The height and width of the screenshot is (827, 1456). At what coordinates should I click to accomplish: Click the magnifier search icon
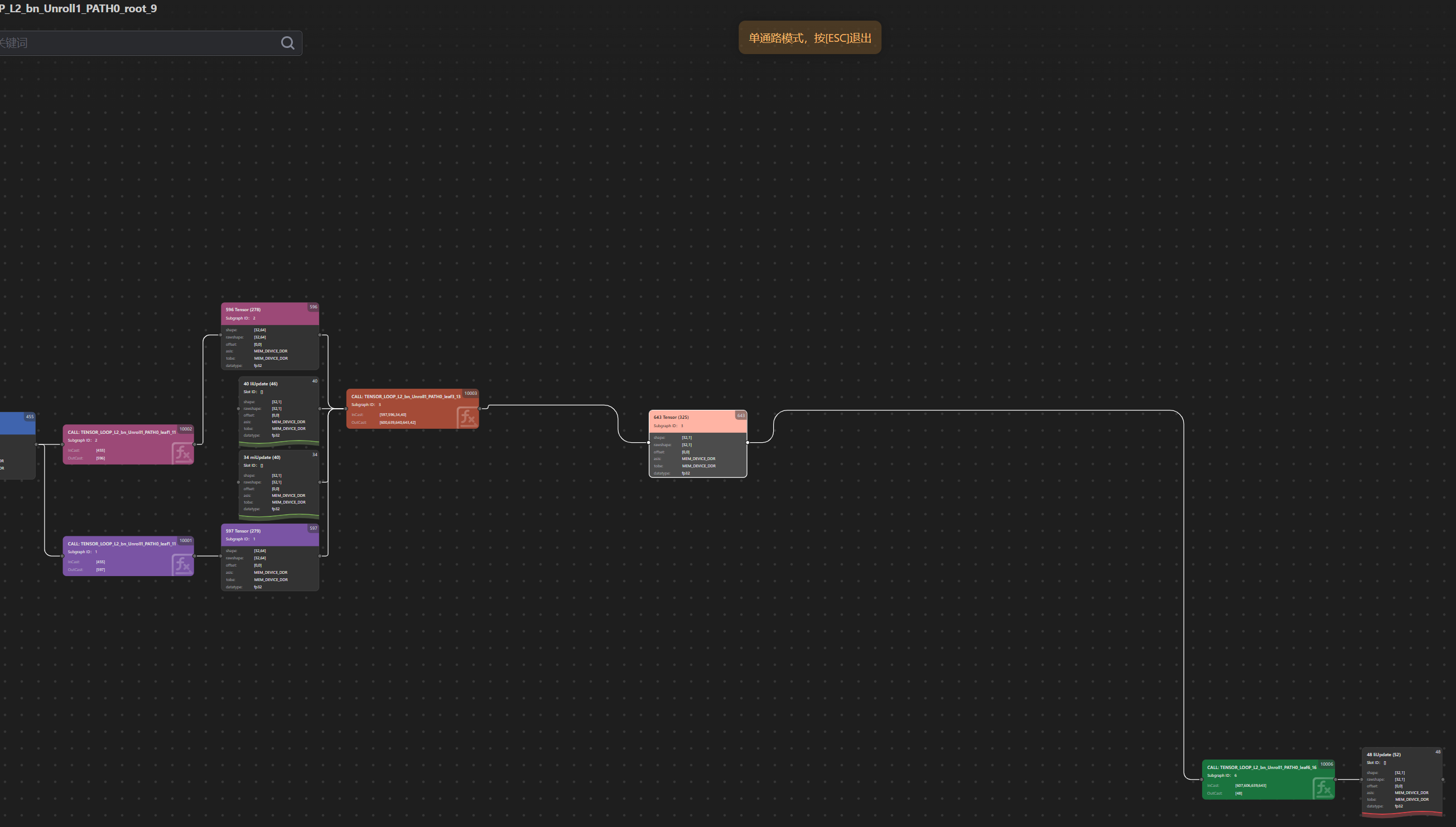pos(287,43)
